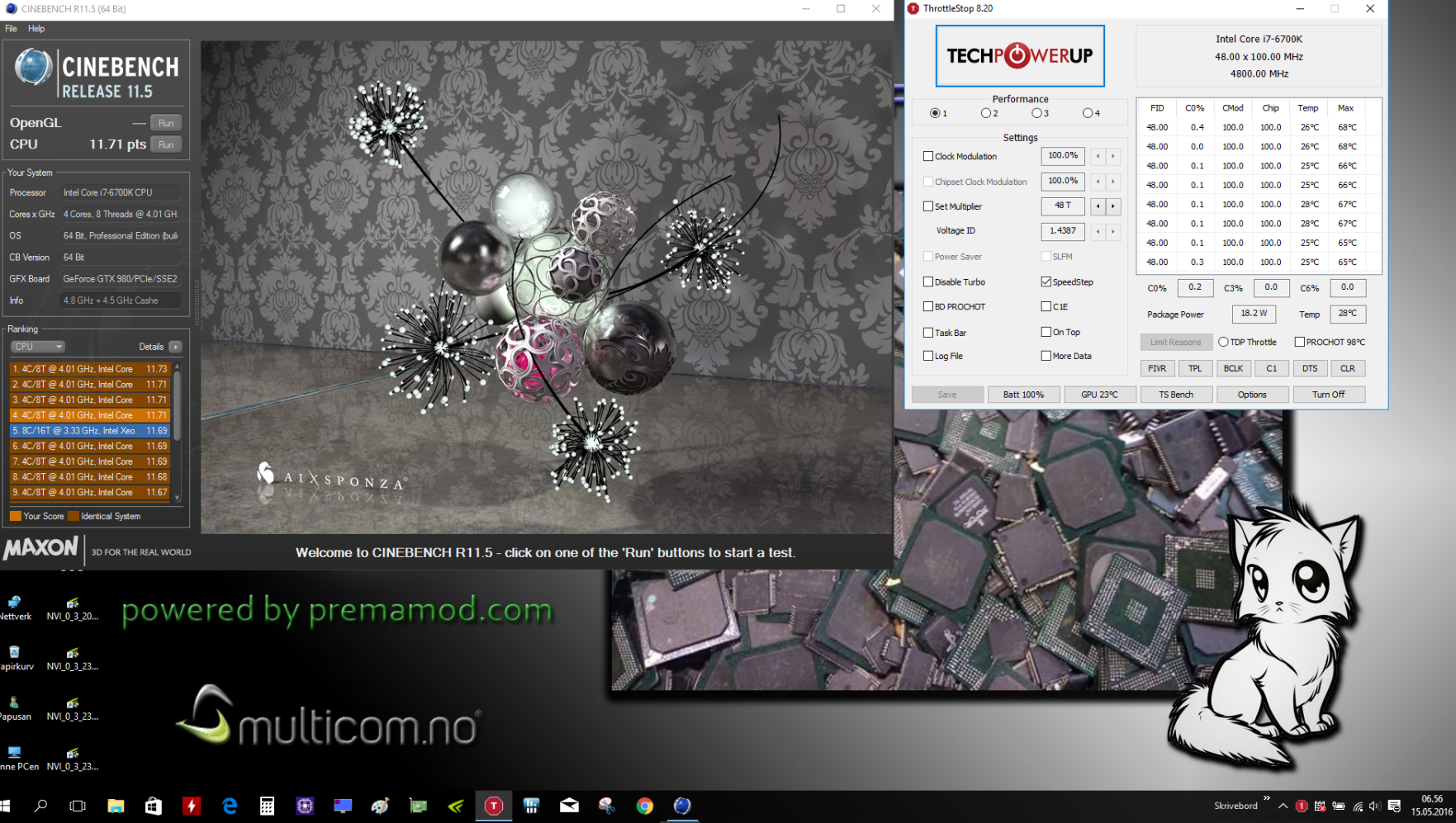Click the Info field in Cinebench
The width and height of the screenshot is (1456, 823).
point(121,300)
